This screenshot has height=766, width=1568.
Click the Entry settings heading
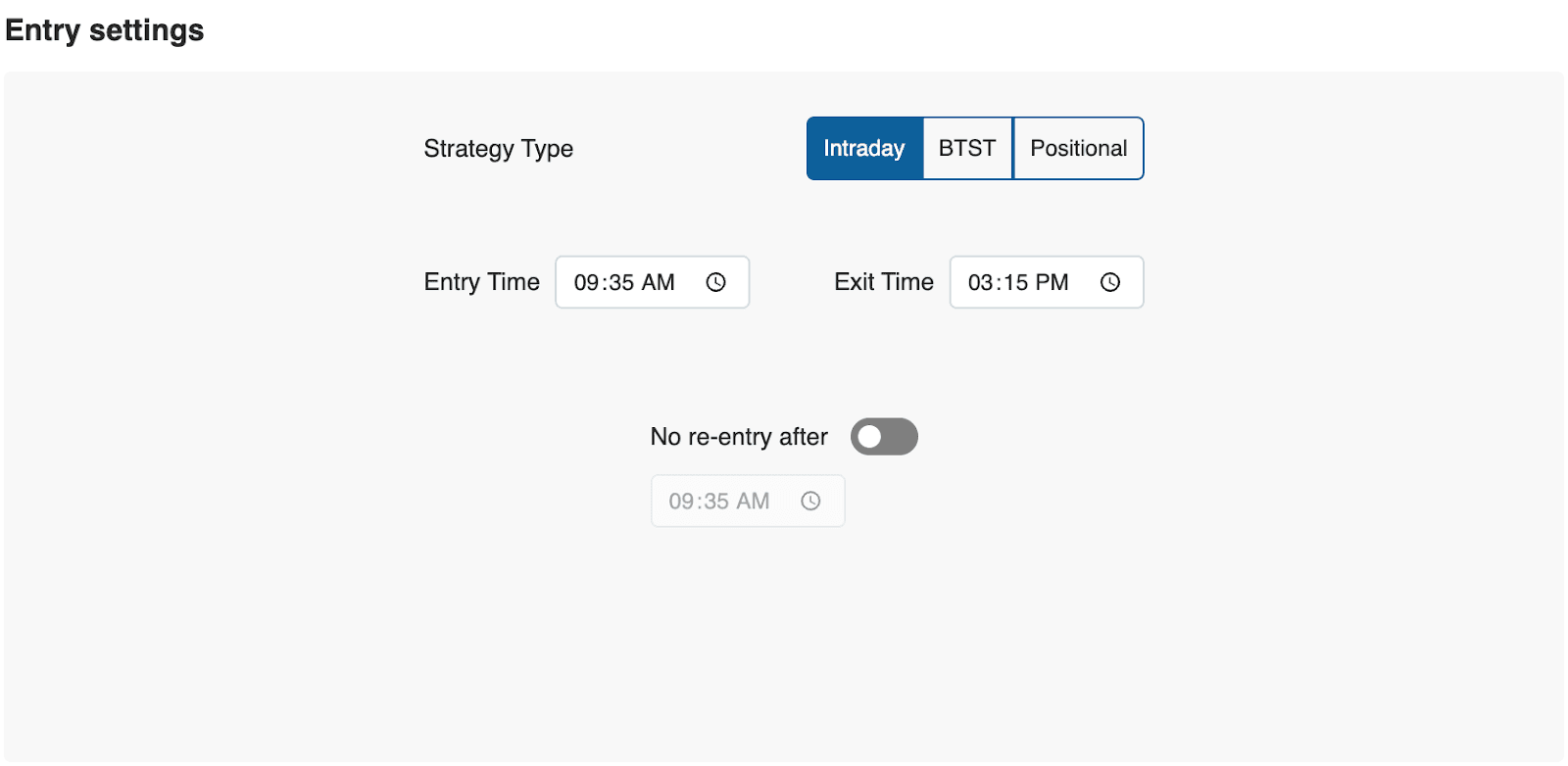(105, 30)
